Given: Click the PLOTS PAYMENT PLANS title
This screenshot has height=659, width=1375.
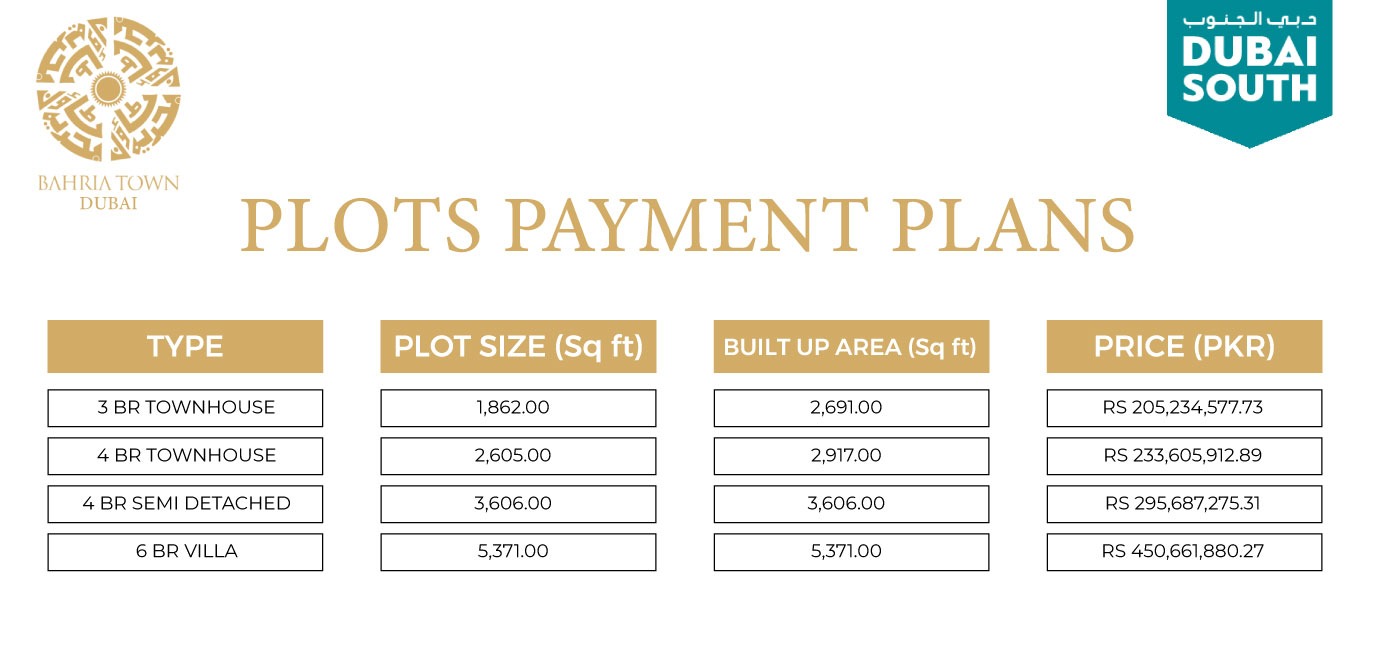Looking at the screenshot, I should (688, 224).
